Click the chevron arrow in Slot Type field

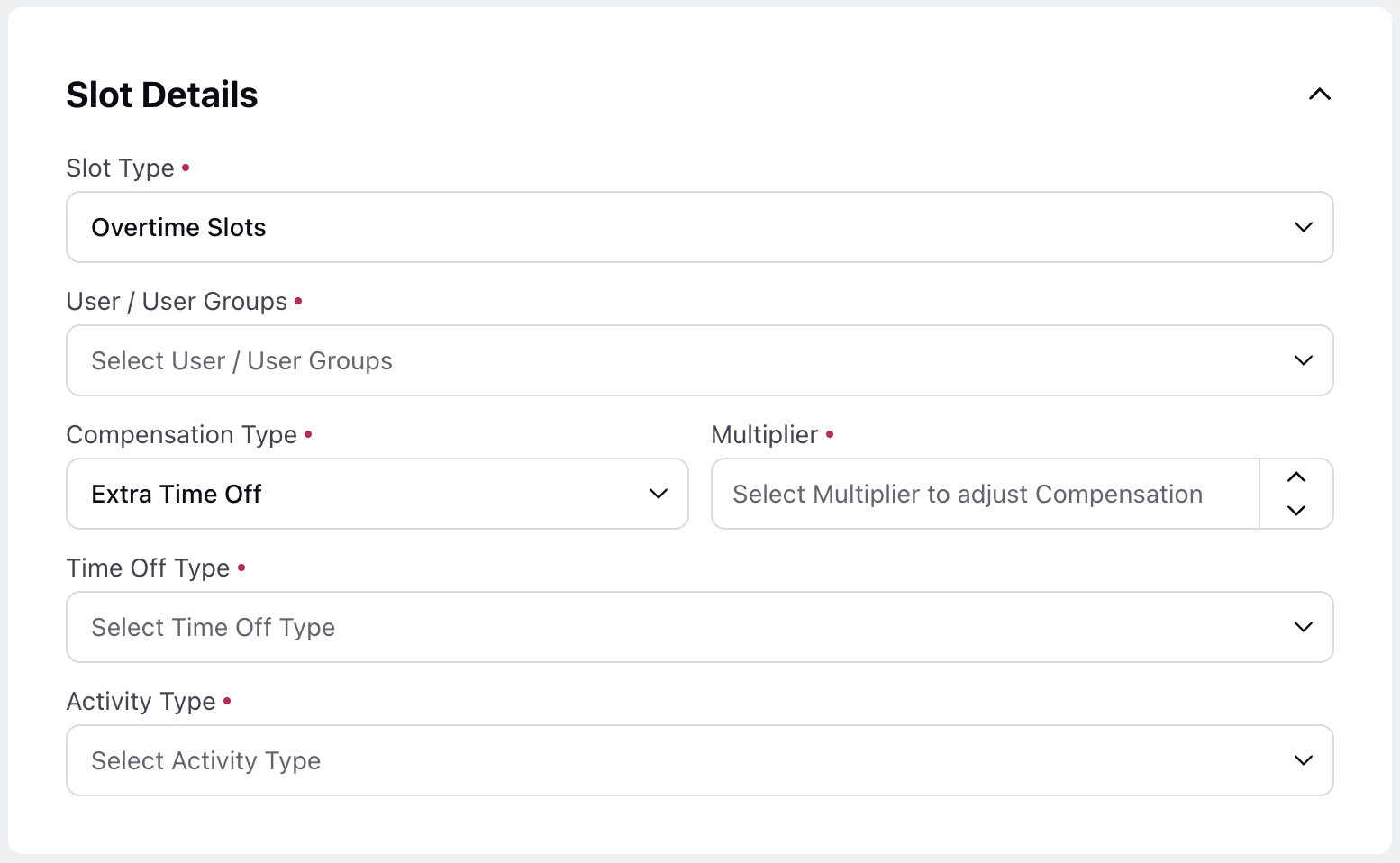tap(1303, 227)
